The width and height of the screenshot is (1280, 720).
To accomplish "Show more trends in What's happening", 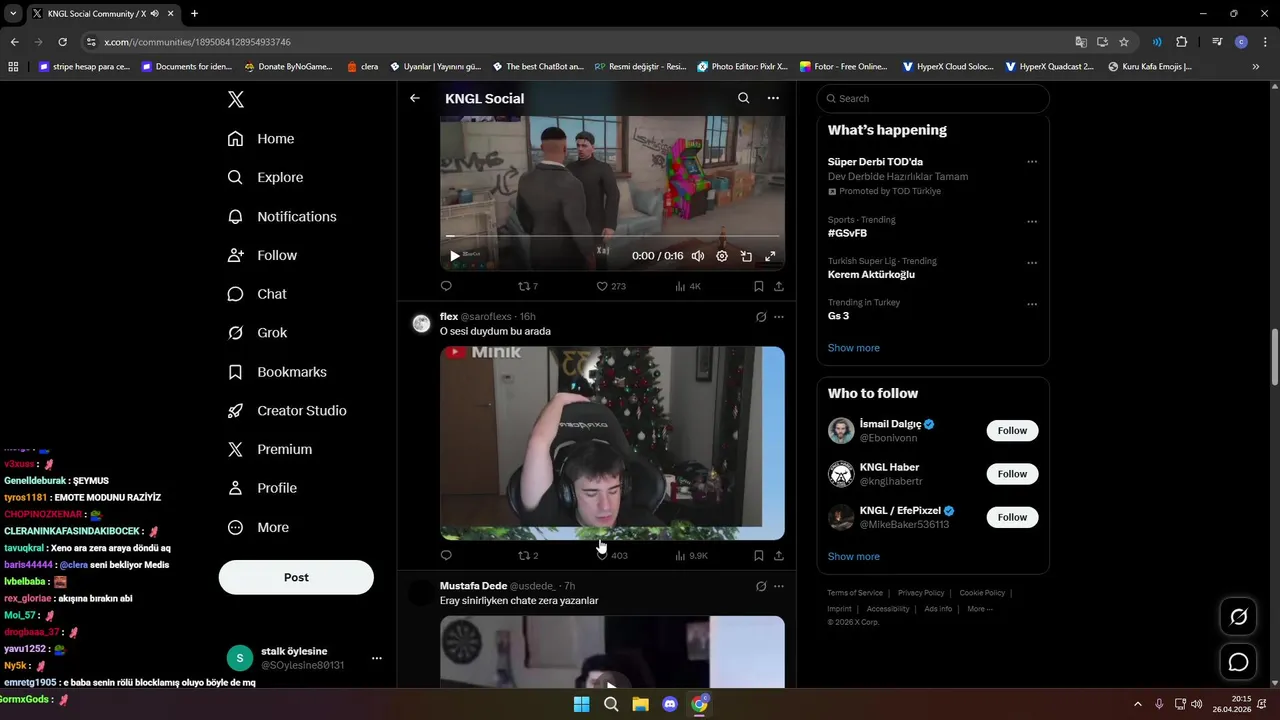I will [x=854, y=348].
